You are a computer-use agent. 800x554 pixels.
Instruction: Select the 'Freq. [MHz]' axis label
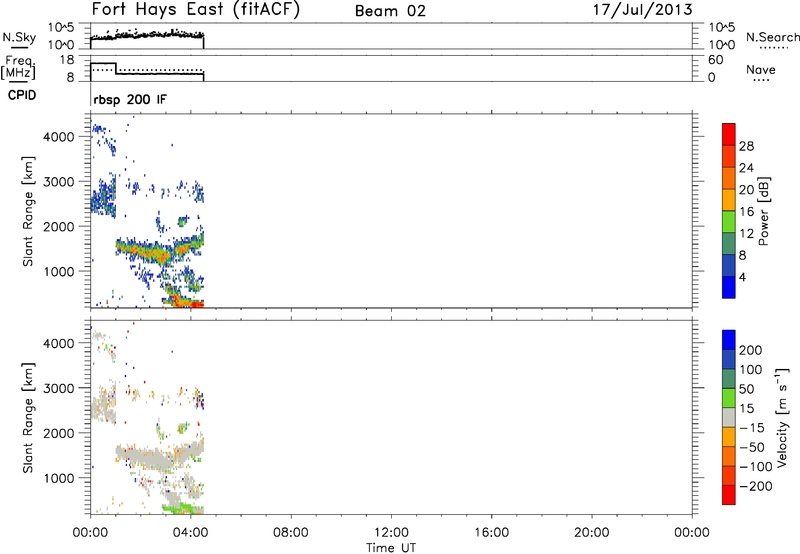click(x=19, y=68)
